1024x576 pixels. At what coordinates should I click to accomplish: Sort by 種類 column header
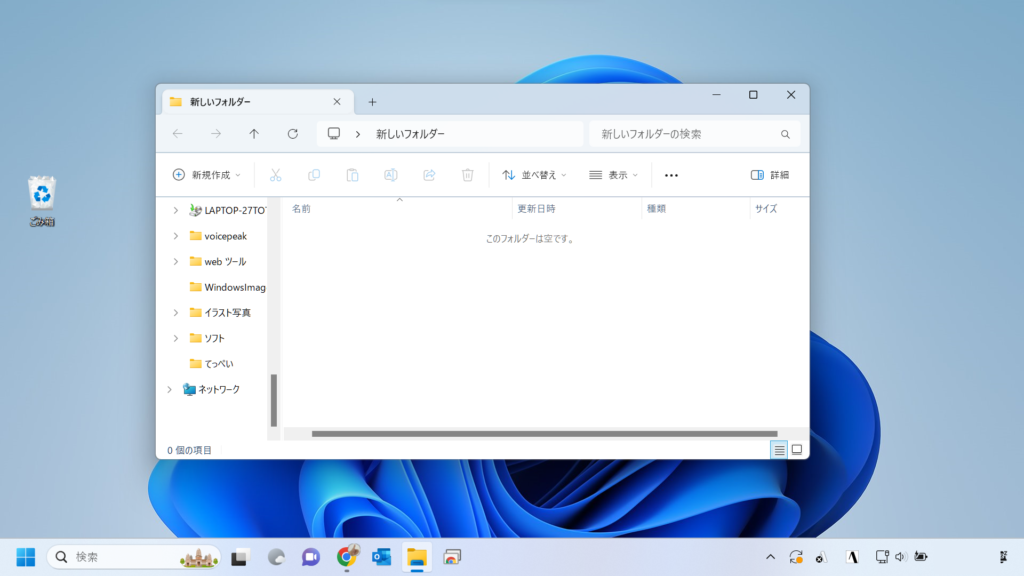coord(656,209)
